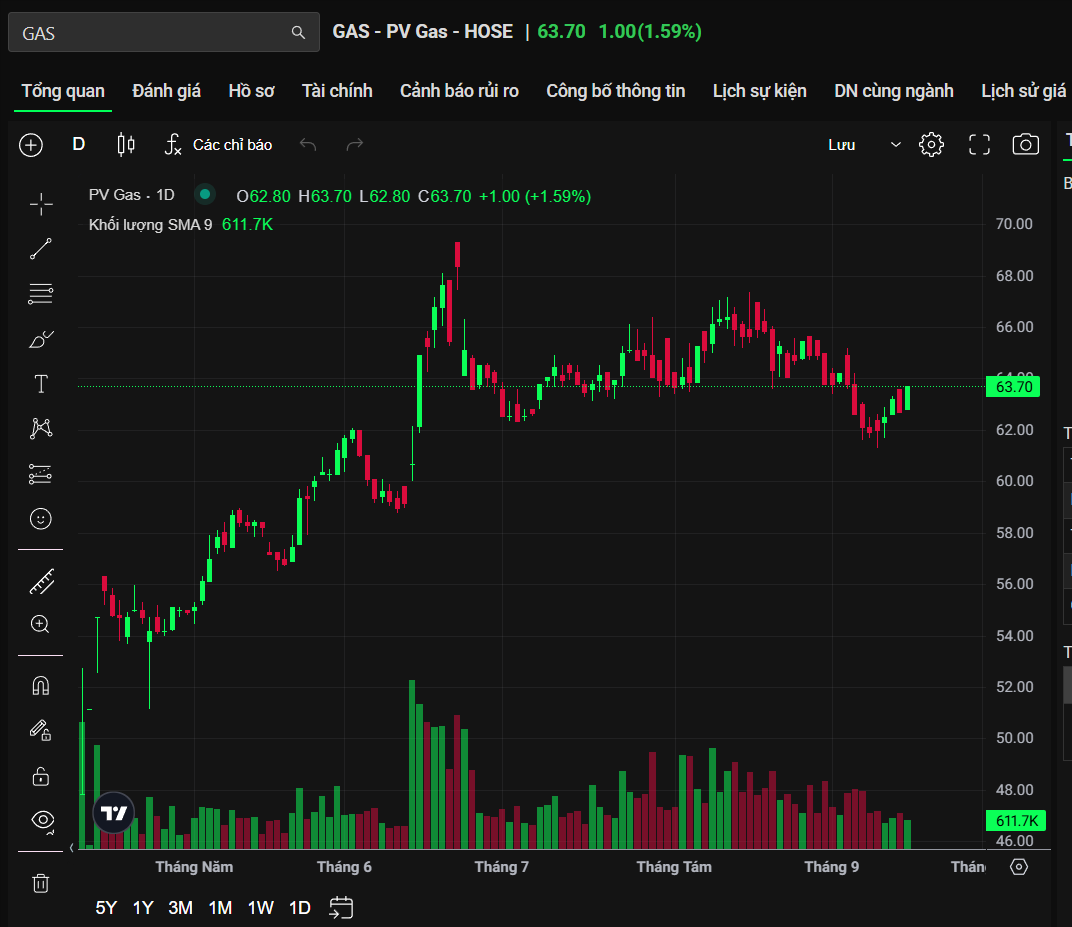Open the Fibonacci retracement tool
Screen dimensions: 1072x927
41,294
